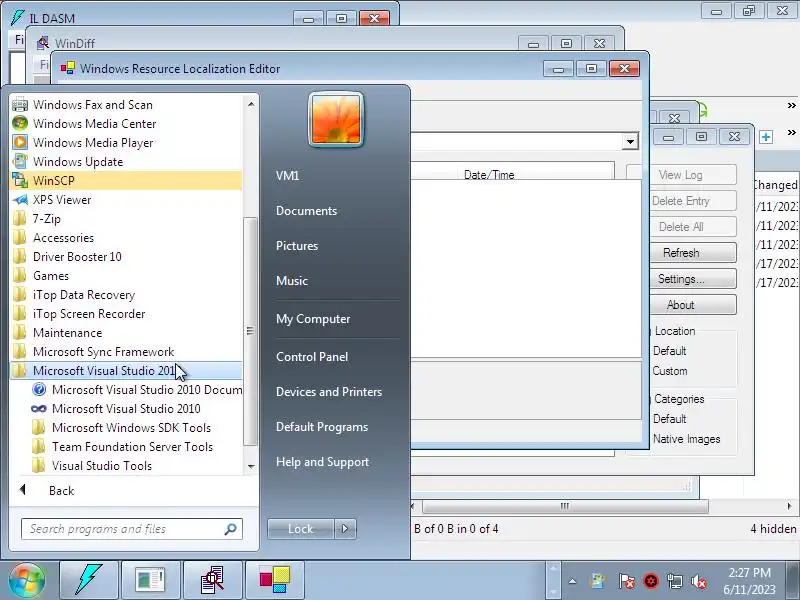This screenshot has width=800, height=600.
Task: Open Control Panel from the Start menu
Action: [x=312, y=357]
